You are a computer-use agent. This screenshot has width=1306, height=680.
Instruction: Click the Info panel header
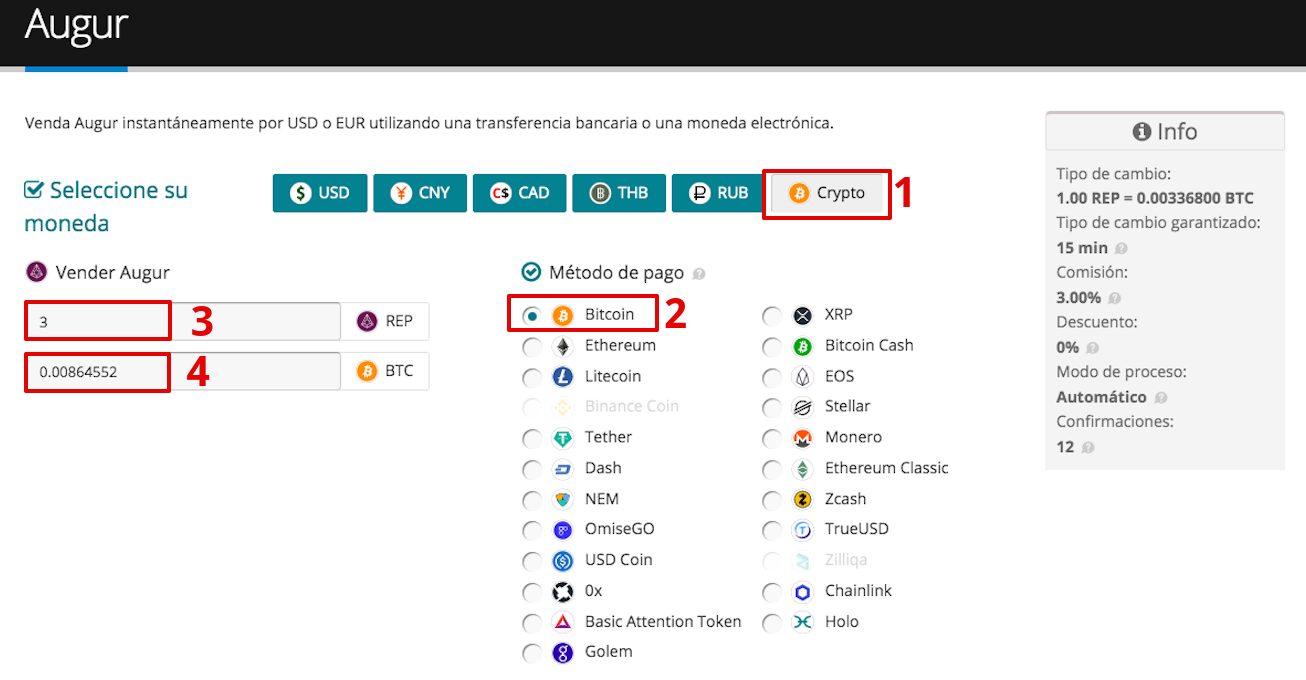pyautogui.click(x=1165, y=131)
